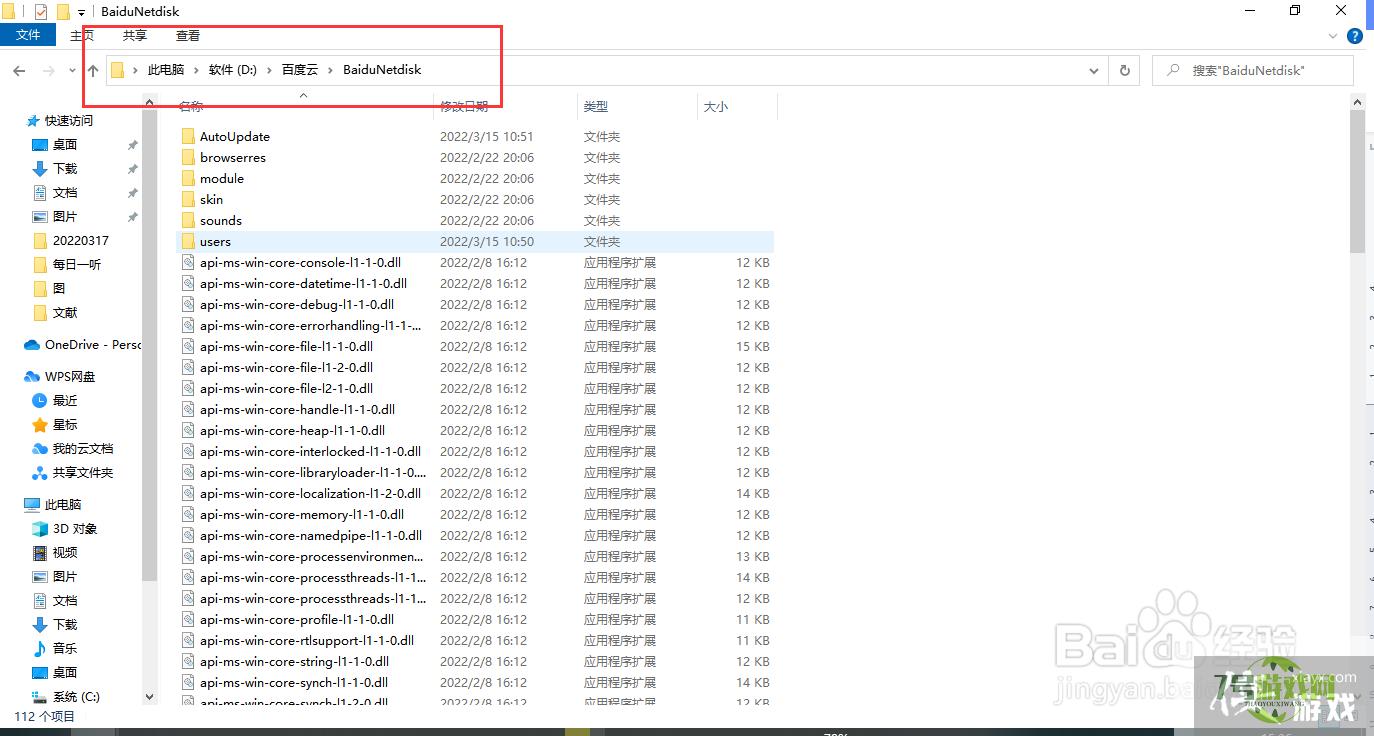1374x736 pixels.
Task: Select 每日一听 in the sidebar
Action: (x=76, y=265)
